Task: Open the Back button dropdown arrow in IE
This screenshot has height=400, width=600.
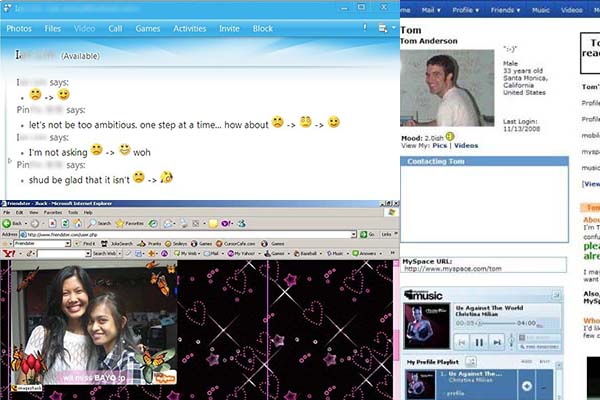Action: 26,224
